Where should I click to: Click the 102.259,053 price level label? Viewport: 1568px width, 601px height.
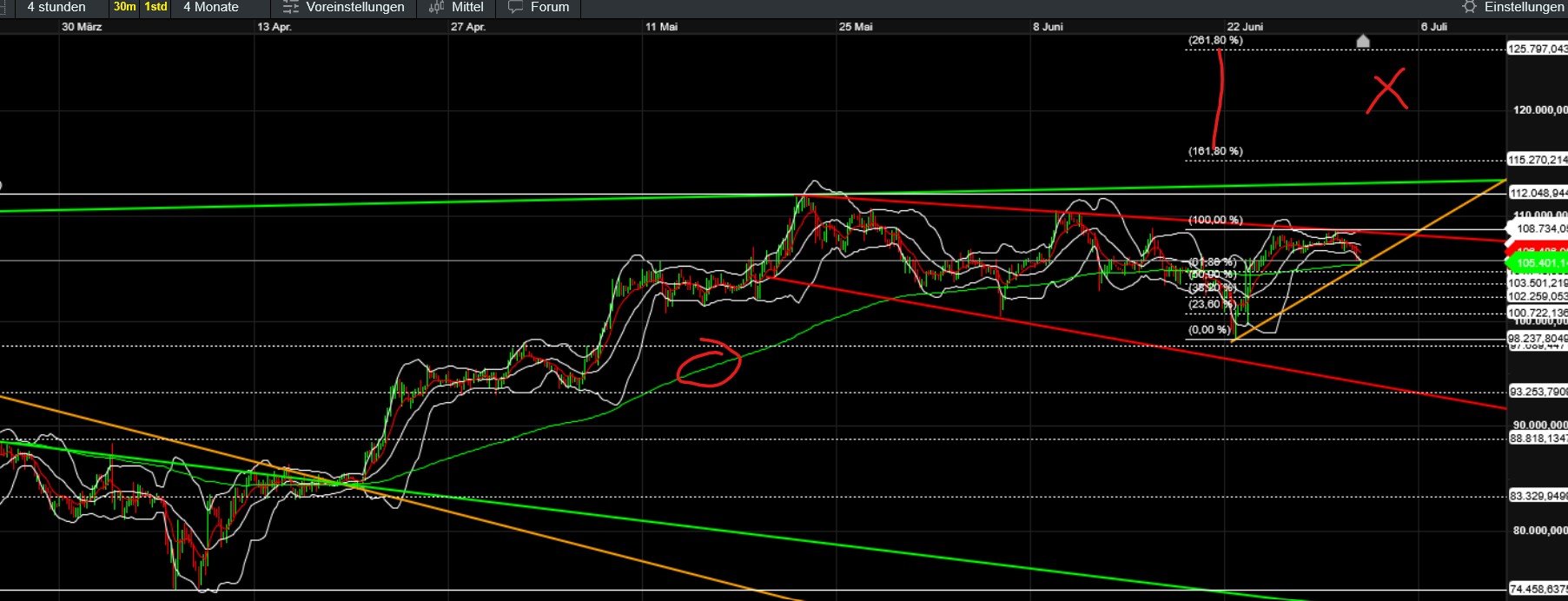click(x=1538, y=296)
